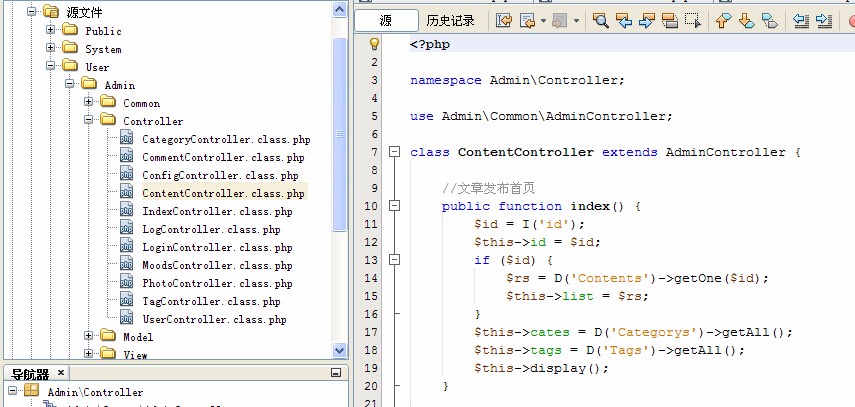Image resolution: width=855 pixels, height=407 pixels.
Task: Click line number 9 in the gutter
Action: (374, 188)
